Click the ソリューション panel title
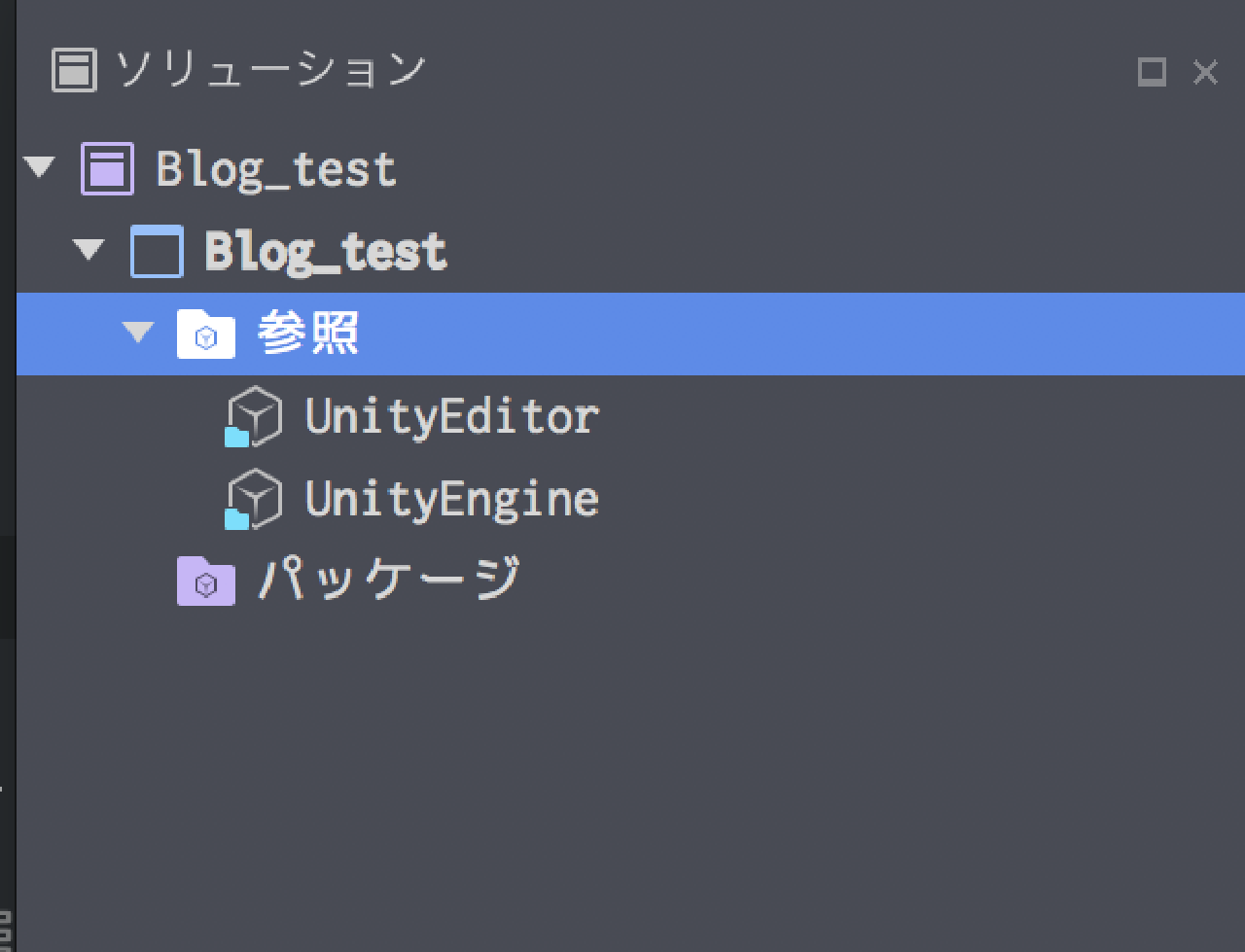This screenshot has width=1245, height=952. [x=271, y=70]
